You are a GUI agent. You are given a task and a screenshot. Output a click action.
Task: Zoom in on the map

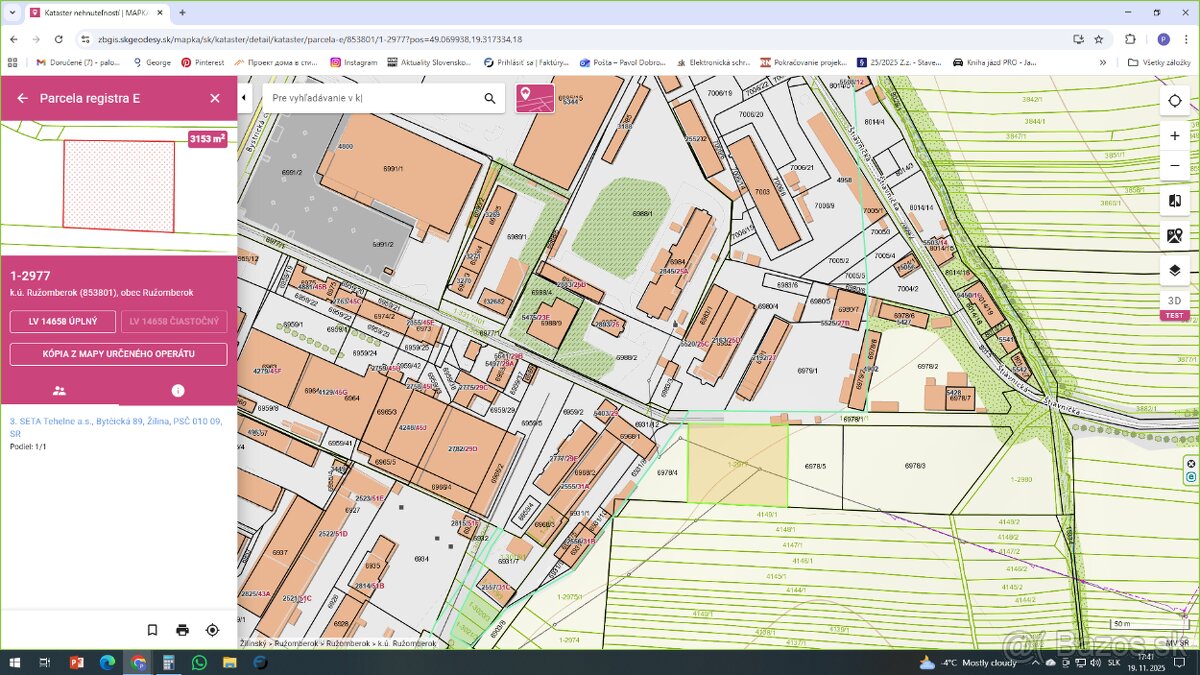1174,135
